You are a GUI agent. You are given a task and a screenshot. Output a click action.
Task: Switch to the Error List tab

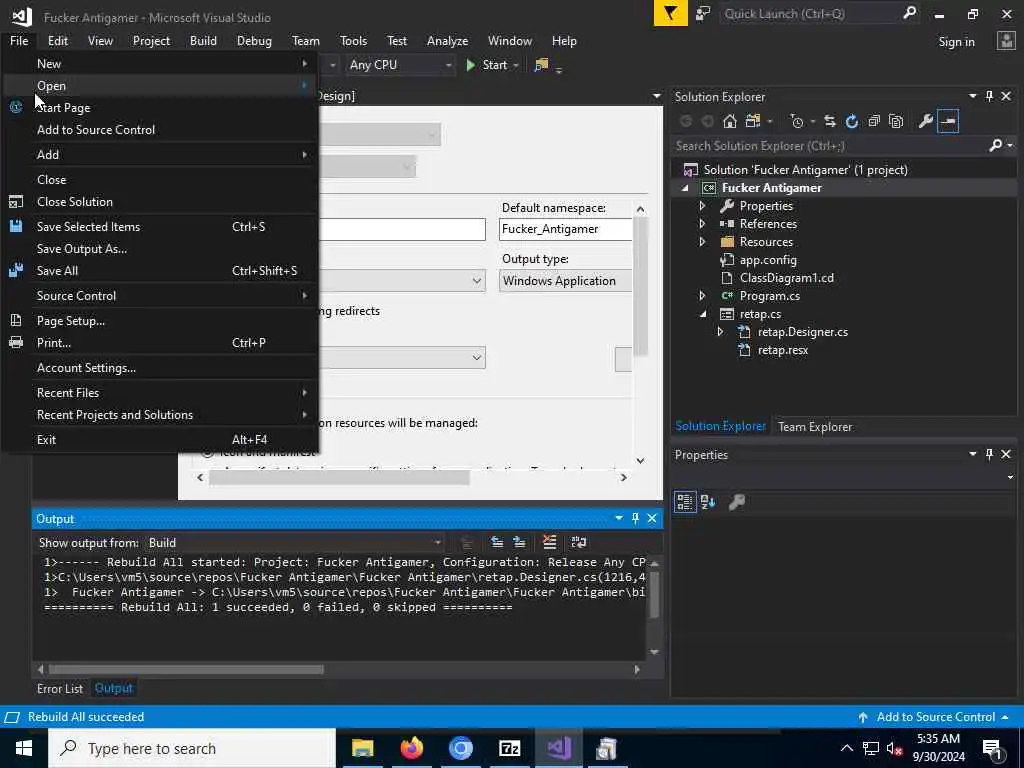coord(59,688)
